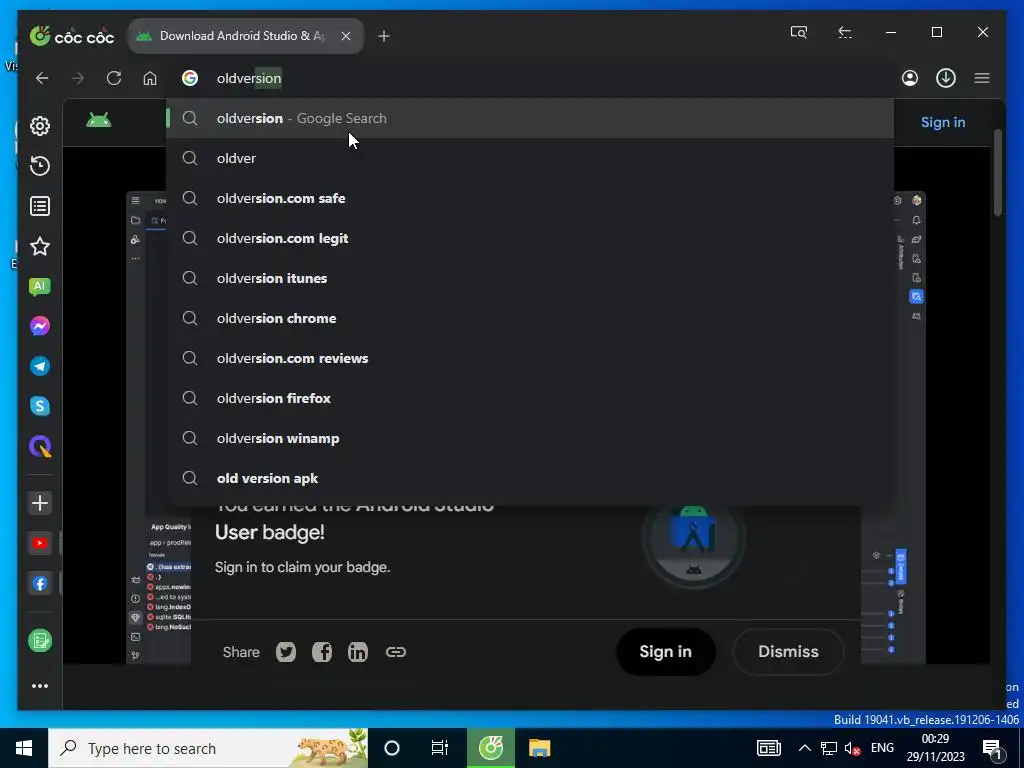This screenshot has height=768, width=1024.
Task: Open bookmarks star in sidebar
Action: click(40, 246)
